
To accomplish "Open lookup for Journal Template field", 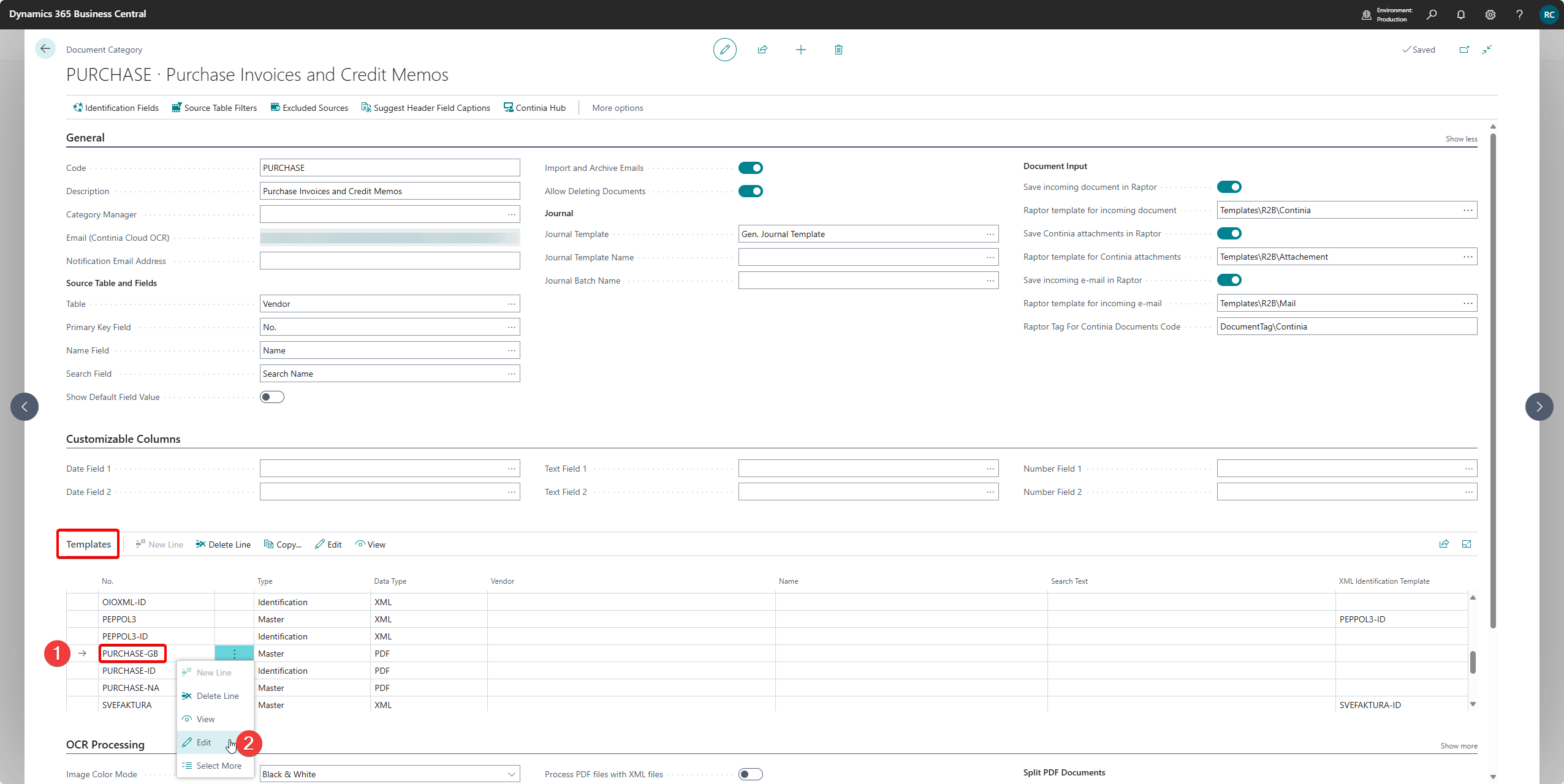I will pyautogui.click(x=990, y=234).
